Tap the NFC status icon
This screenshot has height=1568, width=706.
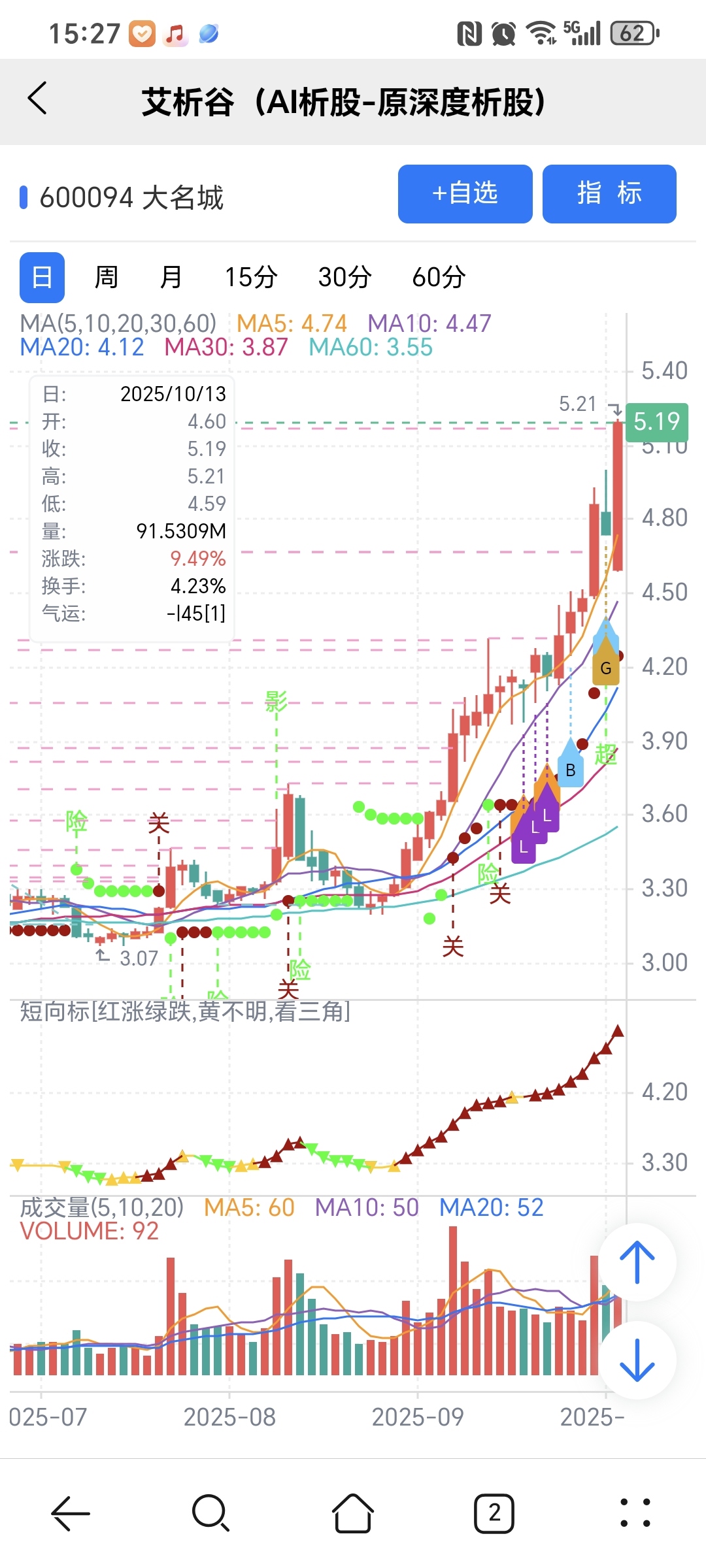[x=469, y=33]
